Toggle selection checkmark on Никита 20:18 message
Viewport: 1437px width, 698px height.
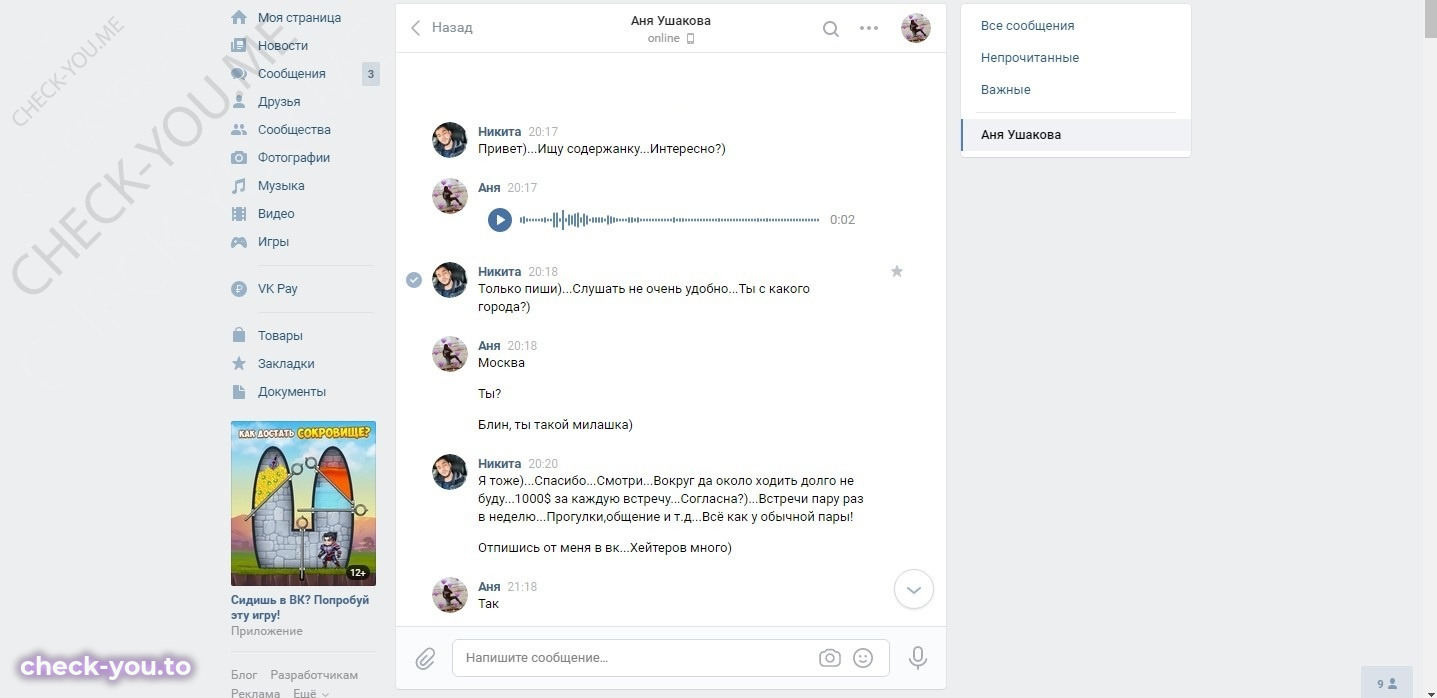tap(414, 280)
